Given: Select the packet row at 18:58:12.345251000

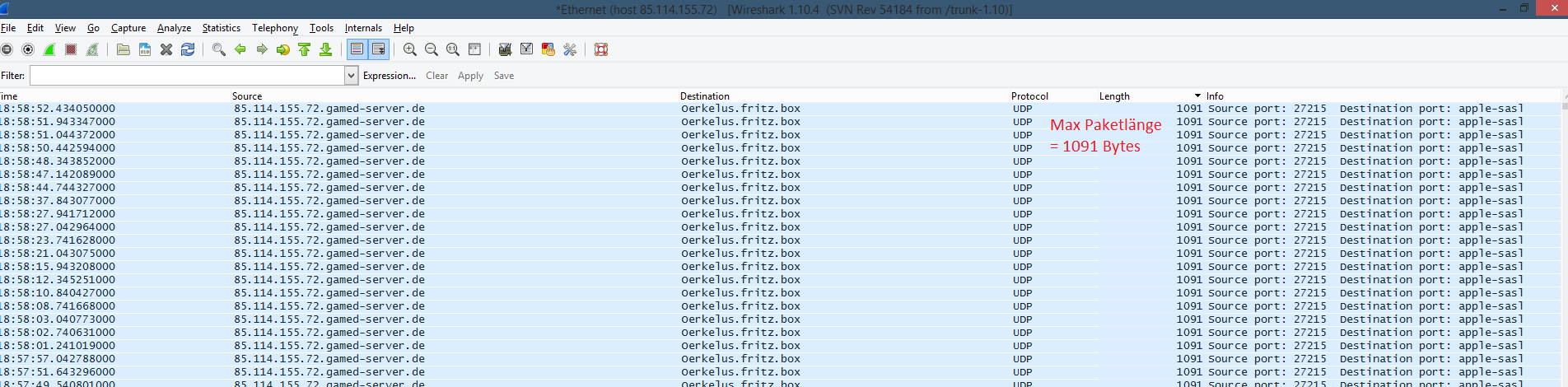Looking at the screenshot, I should tap(780, 280).
